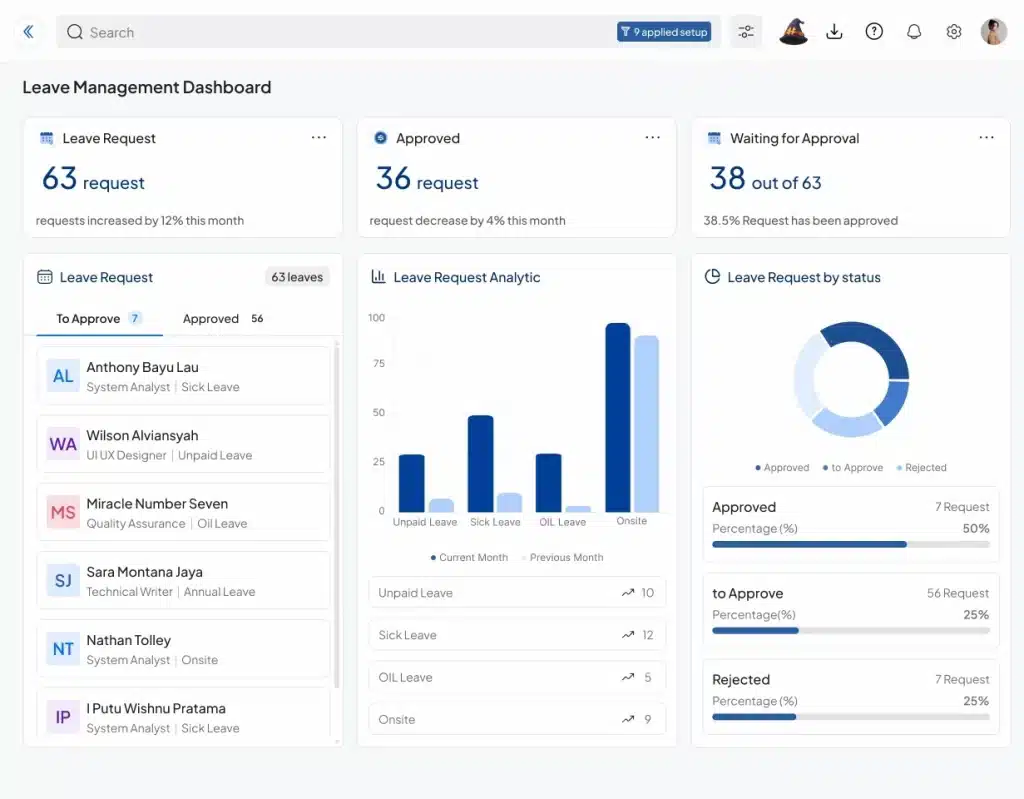Click the download icon in top bar
1024x799 pixels.
pyautogui.click(x=834, y=32)
